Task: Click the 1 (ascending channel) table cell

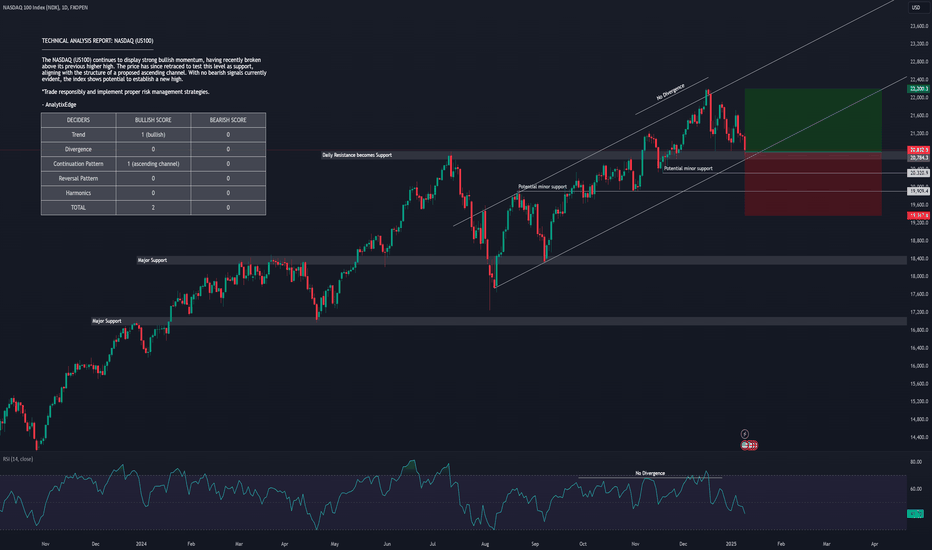Action: pyautogui.click(x=153, y=164)
